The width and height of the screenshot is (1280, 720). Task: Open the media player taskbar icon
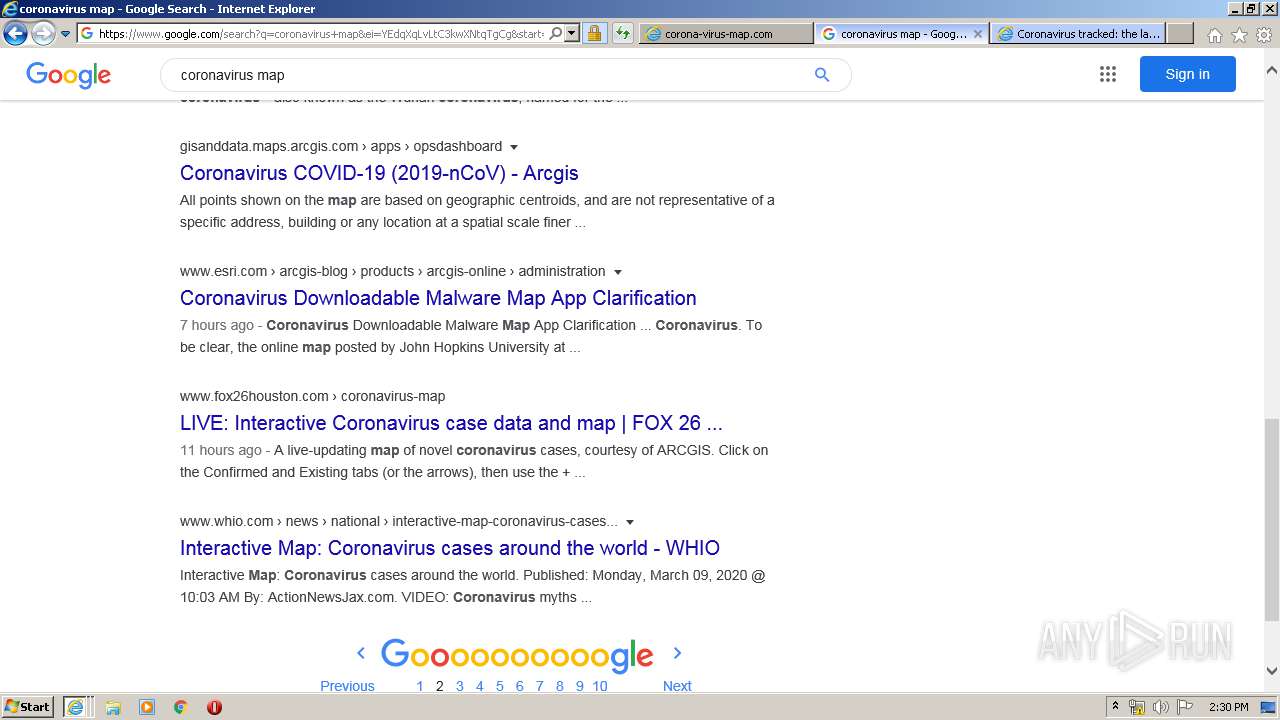(x=147, y=707)
